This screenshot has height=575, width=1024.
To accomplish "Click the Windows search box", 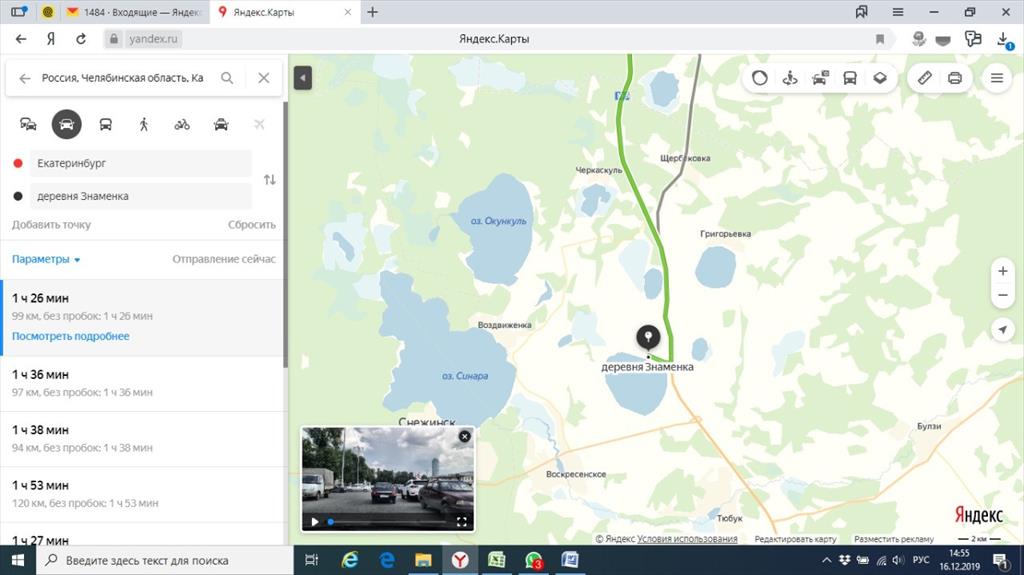I will point(165,560).
